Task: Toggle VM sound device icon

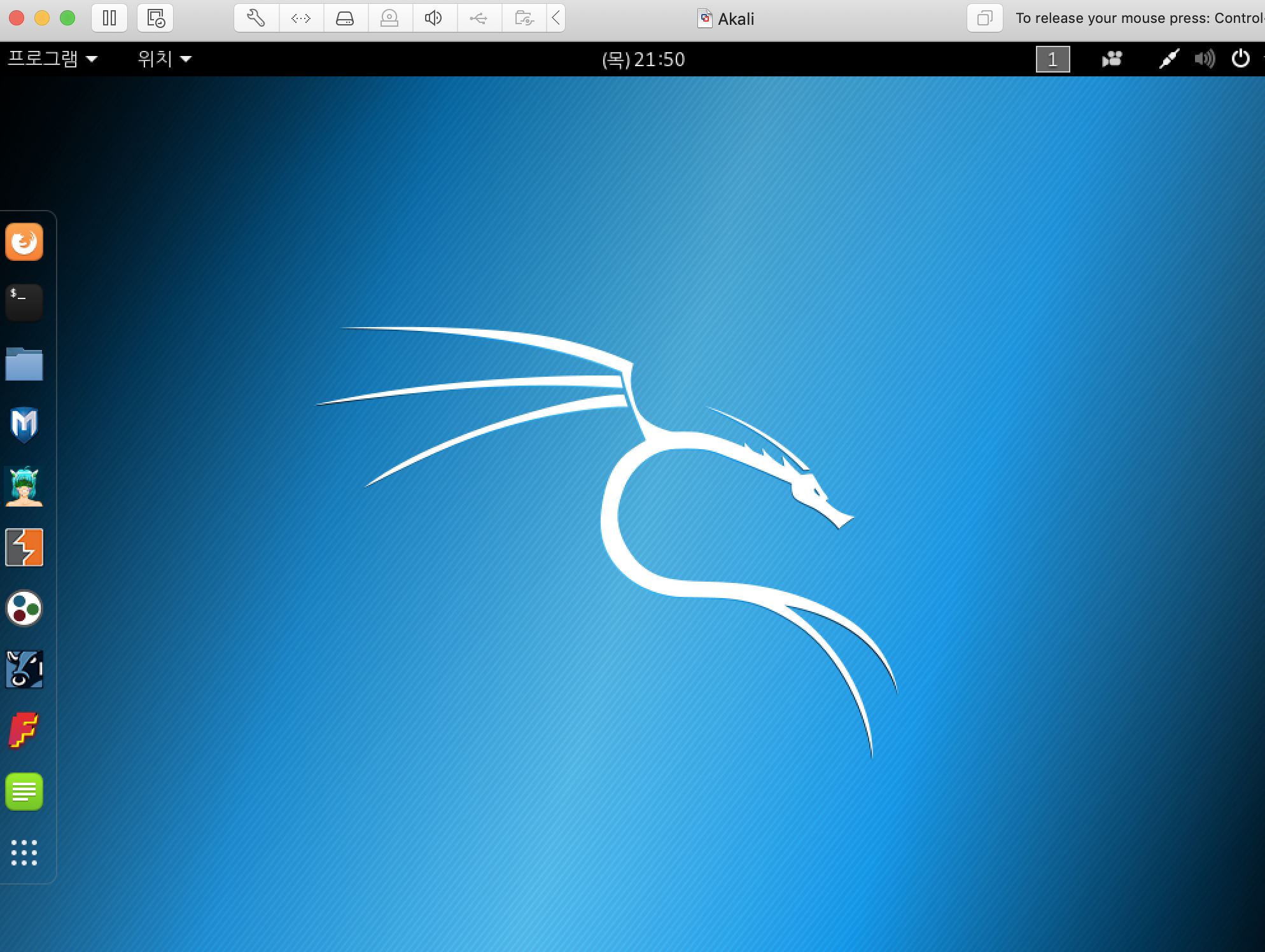Action: coord(433,18)
